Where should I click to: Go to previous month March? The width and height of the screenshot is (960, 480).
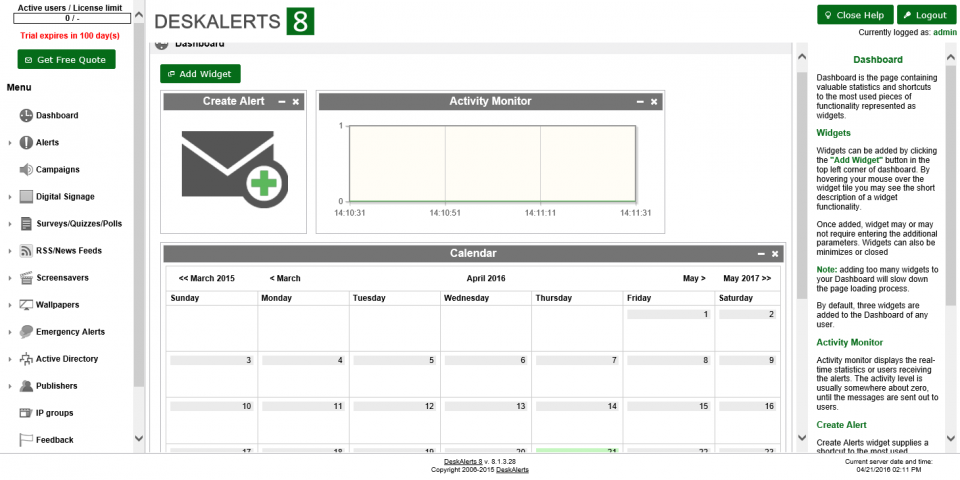[x=285, y=278]
